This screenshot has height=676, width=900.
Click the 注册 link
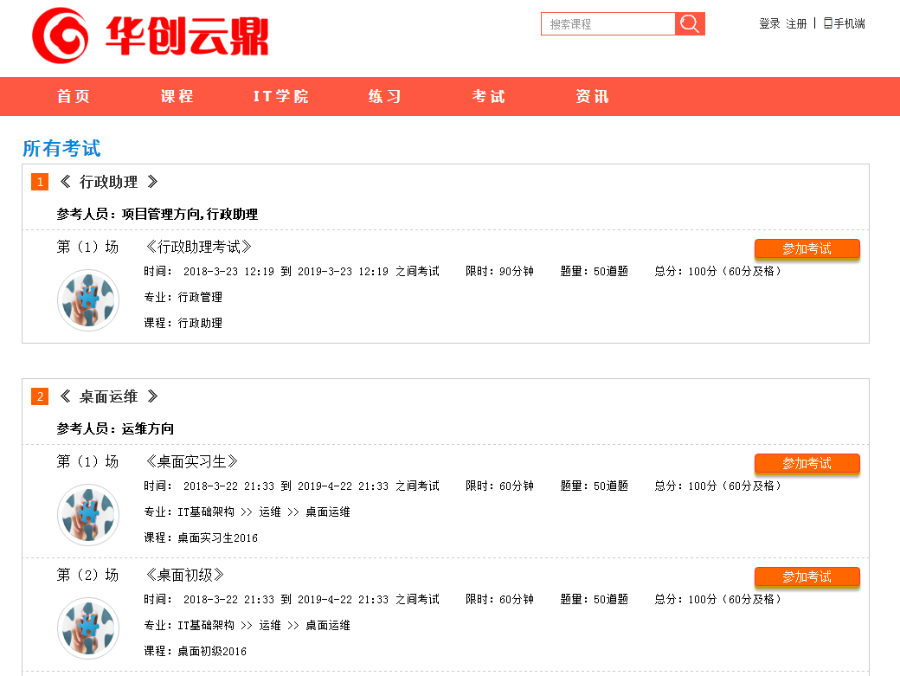click(796, 23)
